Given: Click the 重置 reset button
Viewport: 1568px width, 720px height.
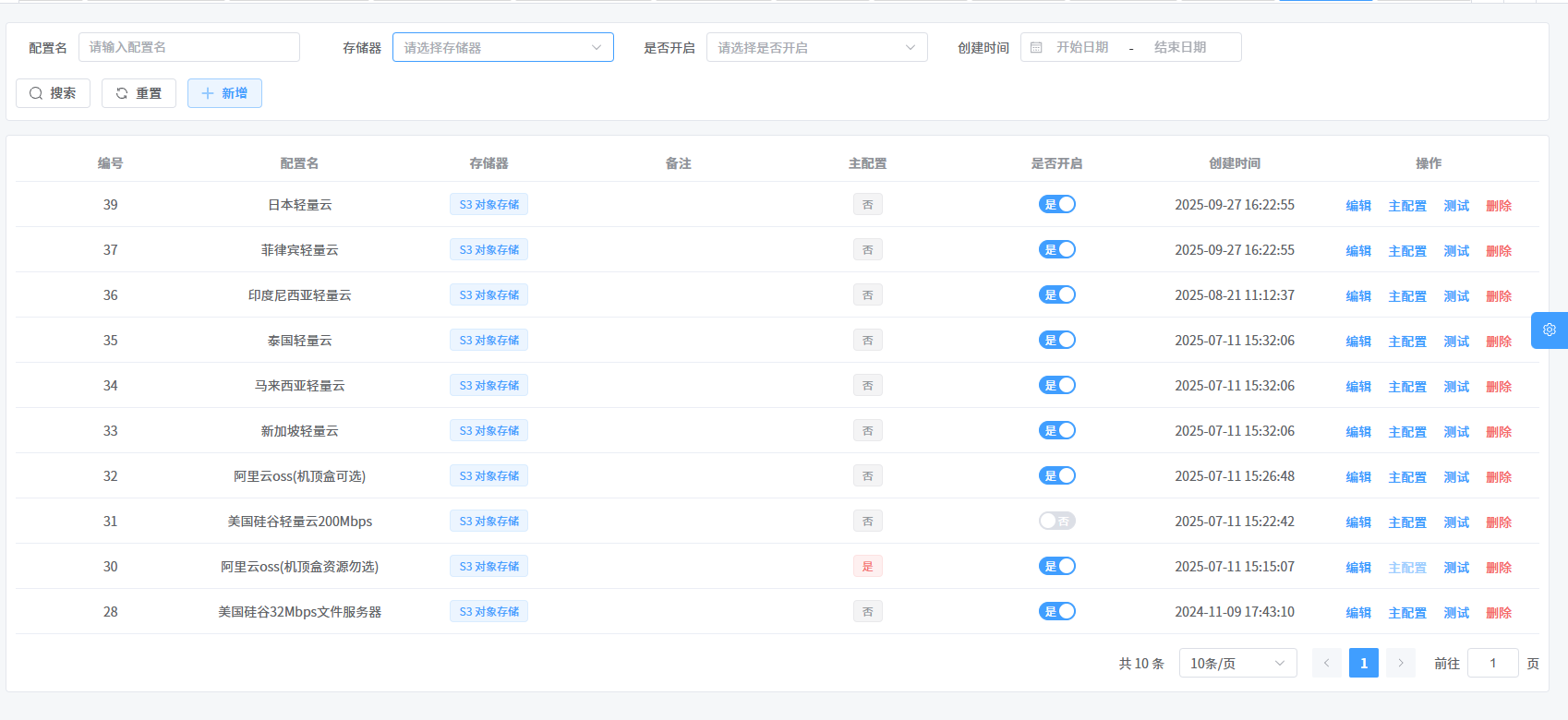Looking at the screenshot, I should point(139,93).
